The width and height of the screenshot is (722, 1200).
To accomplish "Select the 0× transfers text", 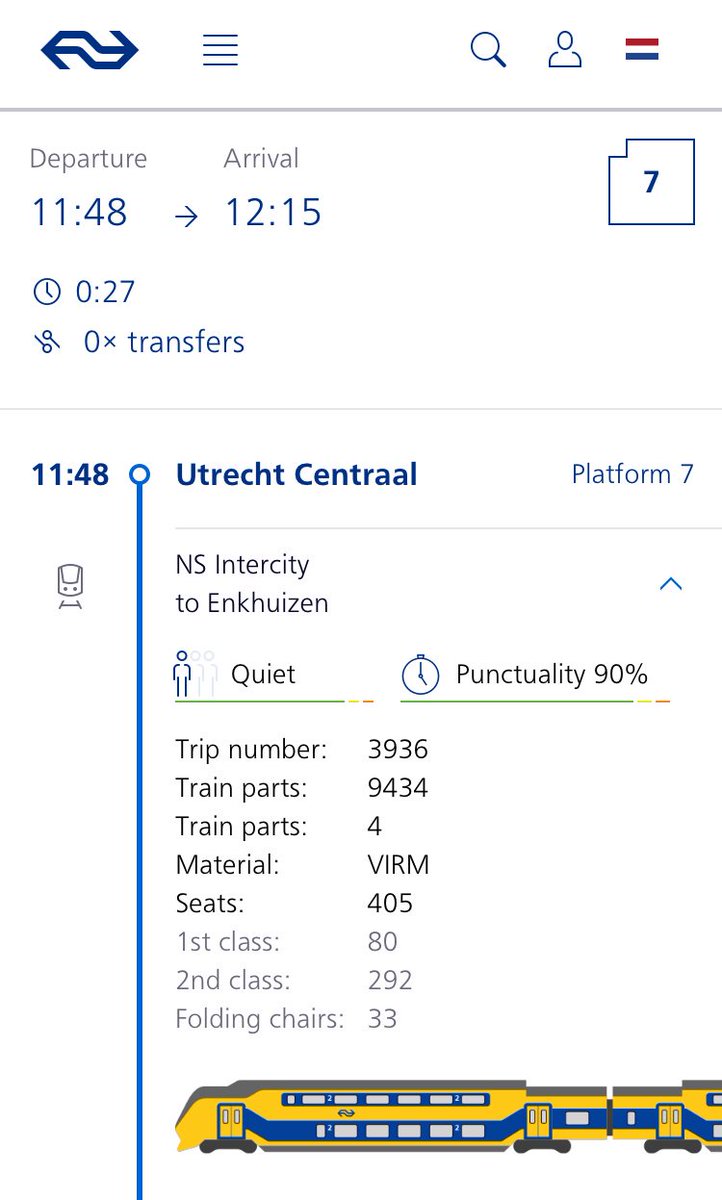I will coord(164,342).
